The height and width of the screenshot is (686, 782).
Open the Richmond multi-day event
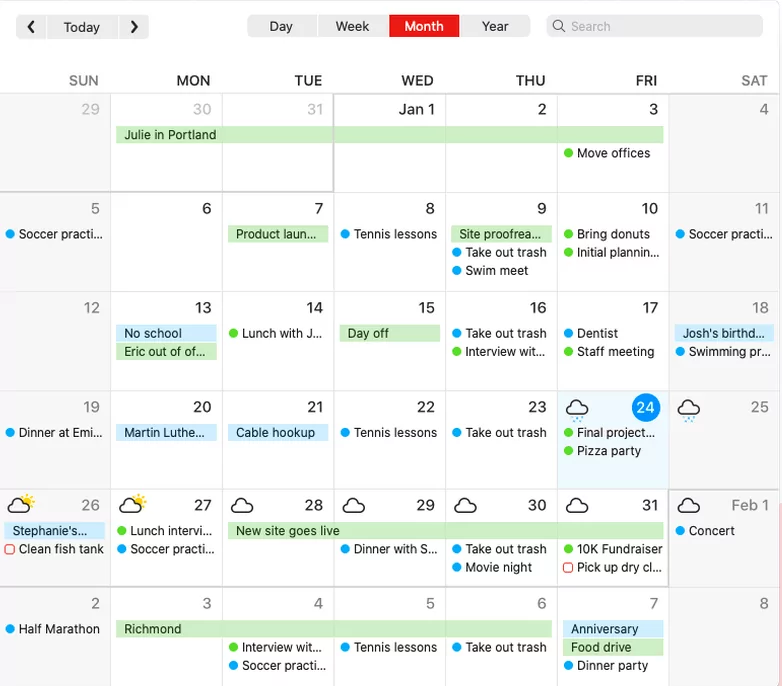[x=334, y=629]
